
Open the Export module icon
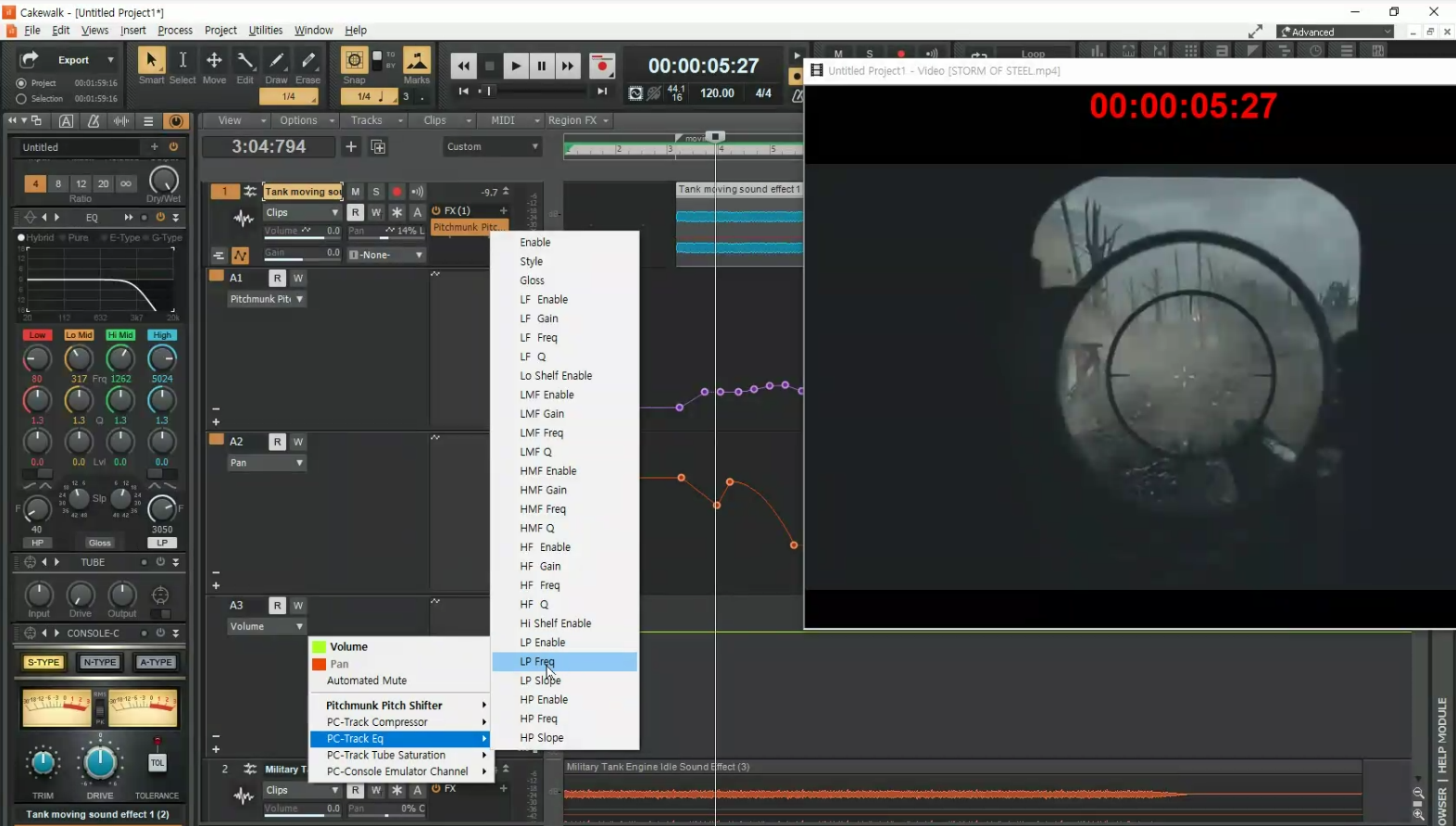(30, 60)
